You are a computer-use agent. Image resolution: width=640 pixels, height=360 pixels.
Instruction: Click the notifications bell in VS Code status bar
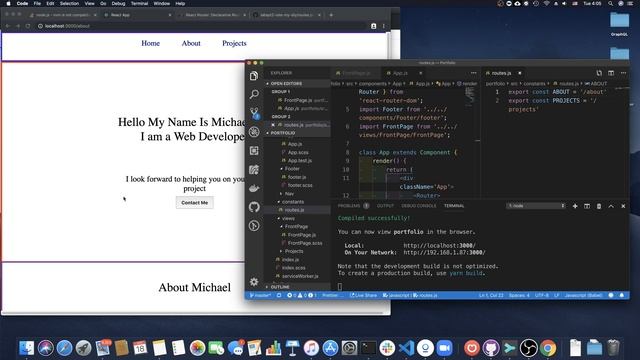[x=622, y=295]
